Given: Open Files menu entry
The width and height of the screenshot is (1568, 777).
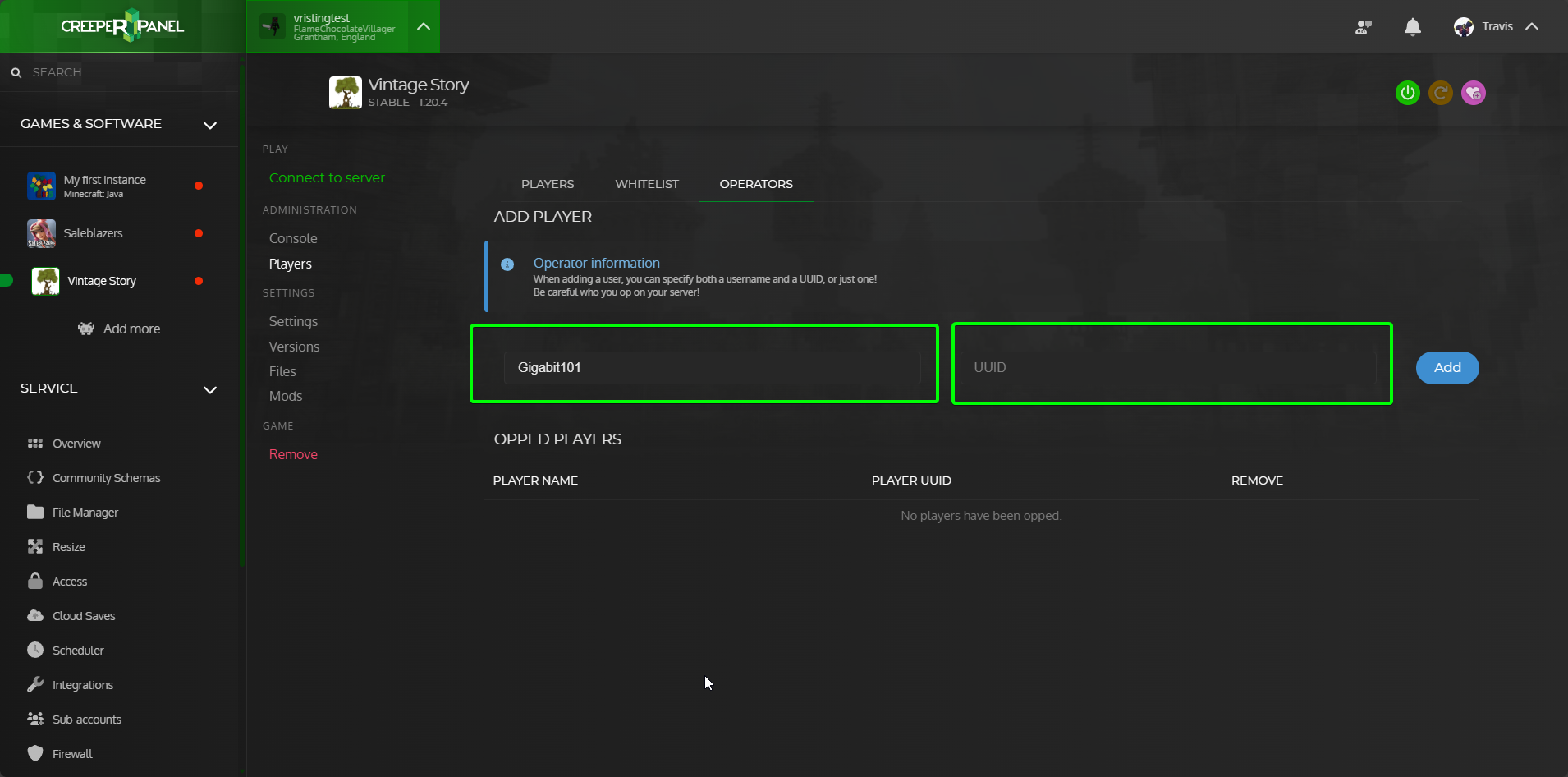Looking at the screenshot, I should point(282,371).
